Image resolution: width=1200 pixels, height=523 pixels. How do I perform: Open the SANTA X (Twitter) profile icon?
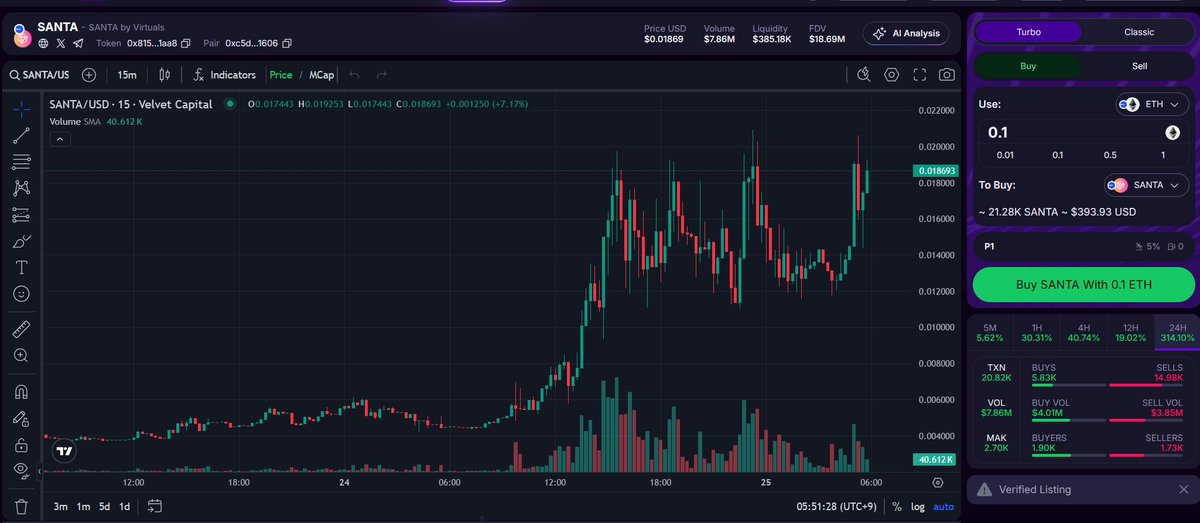(61, 43)
